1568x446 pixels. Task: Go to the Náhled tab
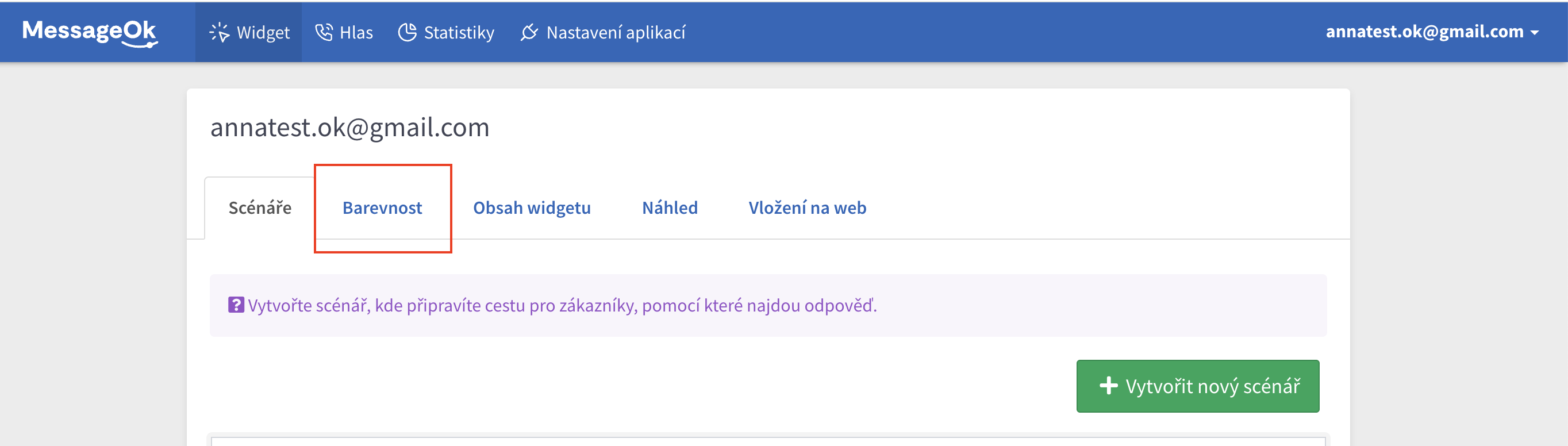pyautogui.click(x=670, y=208)
